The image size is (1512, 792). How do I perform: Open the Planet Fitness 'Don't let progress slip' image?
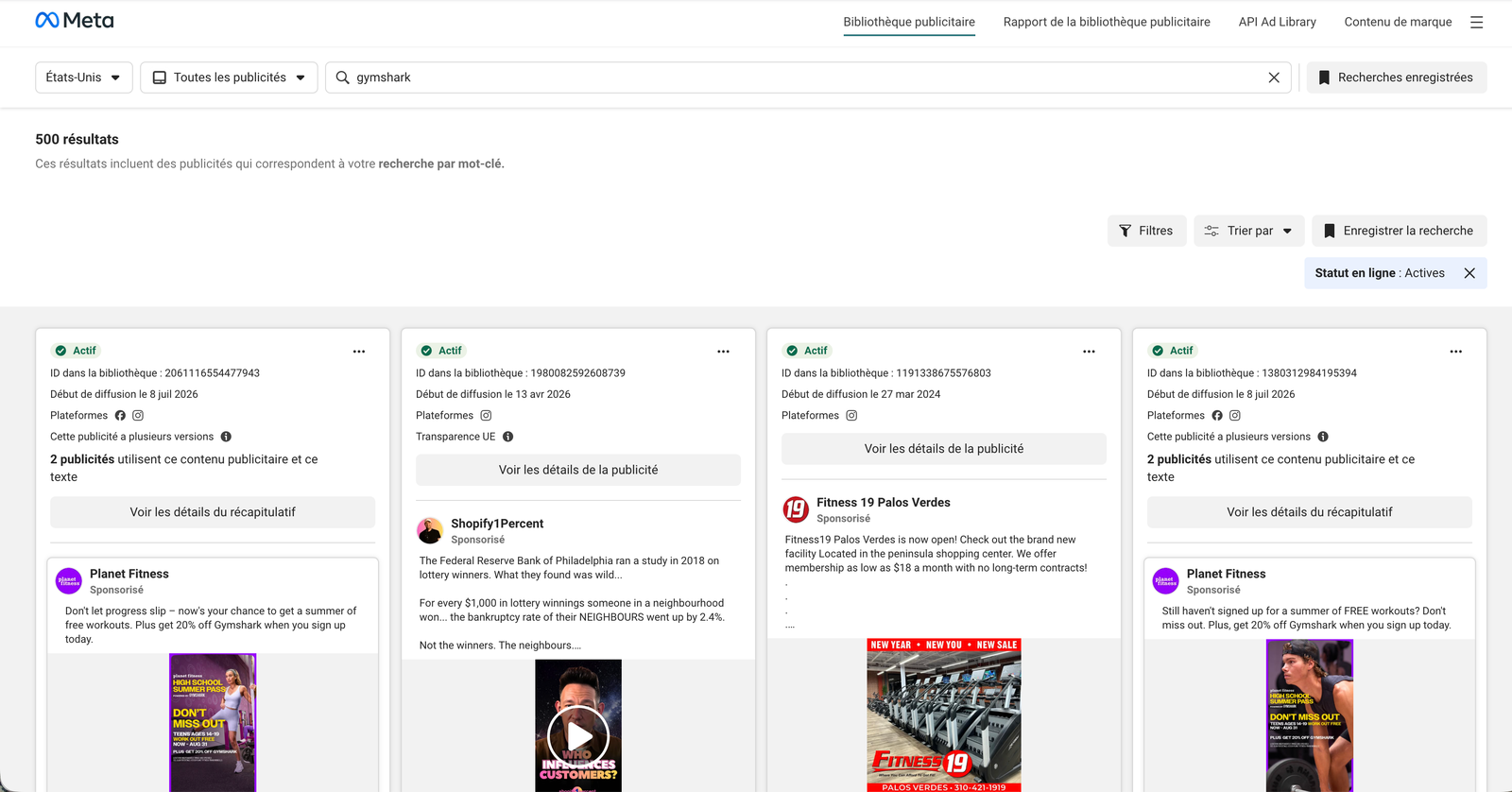213,722
